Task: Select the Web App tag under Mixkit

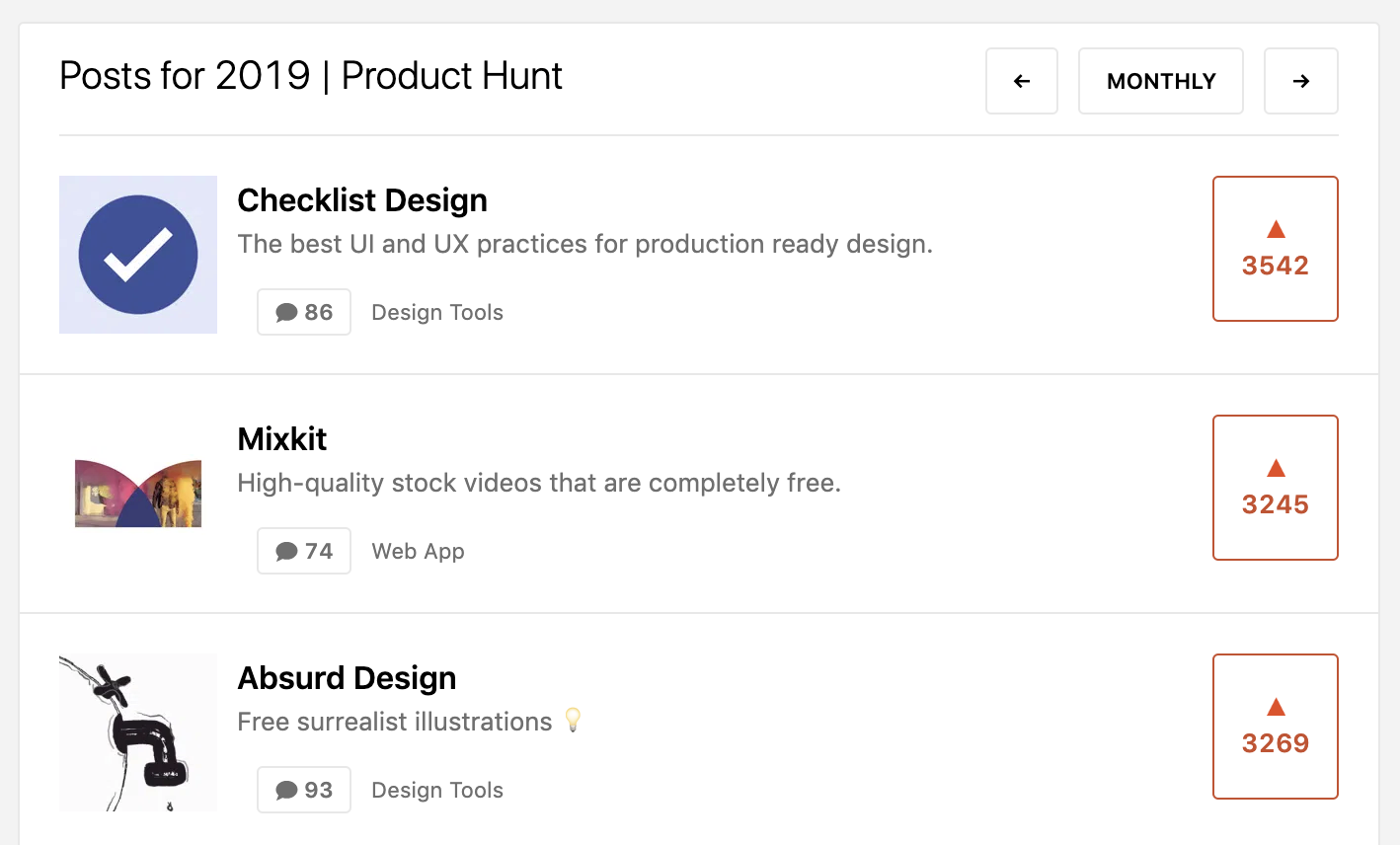Action: click(x=418, y=551)
